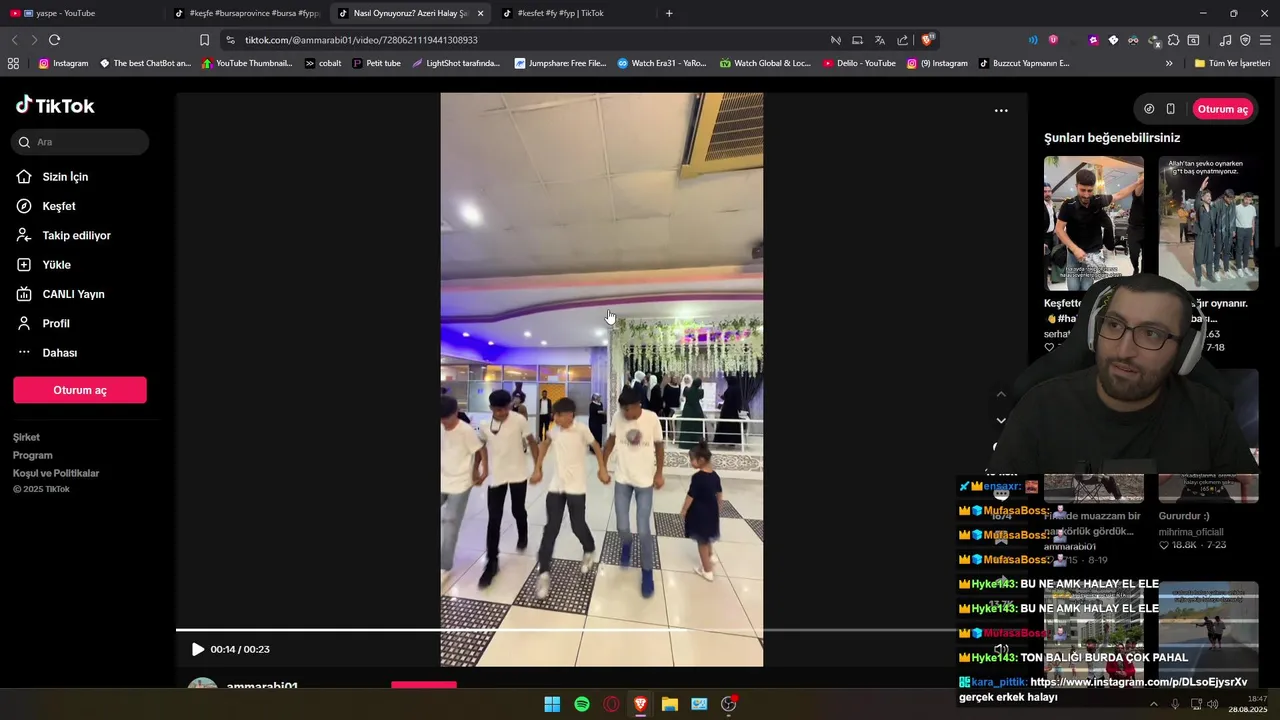Open the video three-dots options menu
1280x720 pixels.
[x=1001, y=111]
